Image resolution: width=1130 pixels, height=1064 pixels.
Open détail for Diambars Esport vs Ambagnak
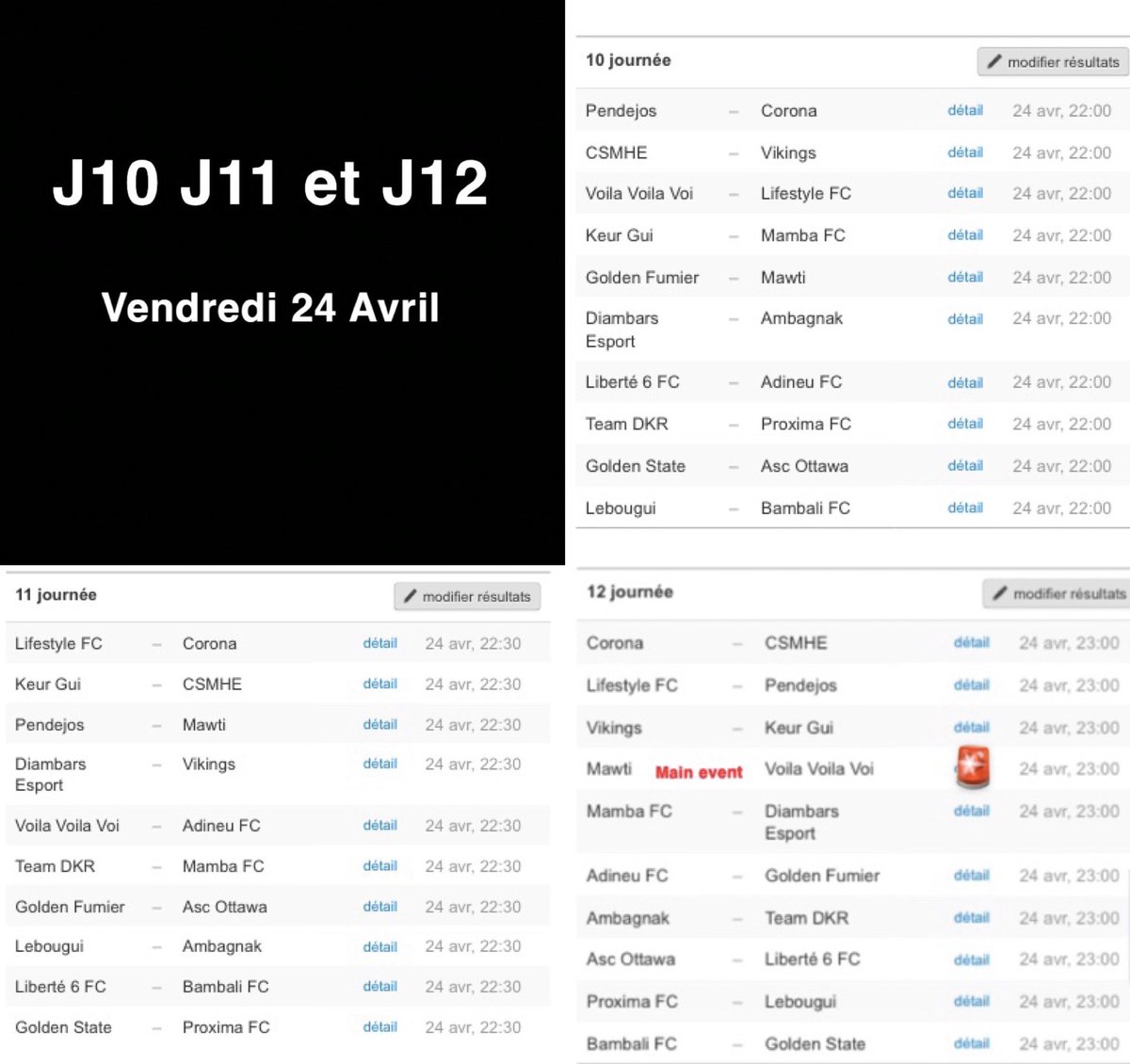965,319
